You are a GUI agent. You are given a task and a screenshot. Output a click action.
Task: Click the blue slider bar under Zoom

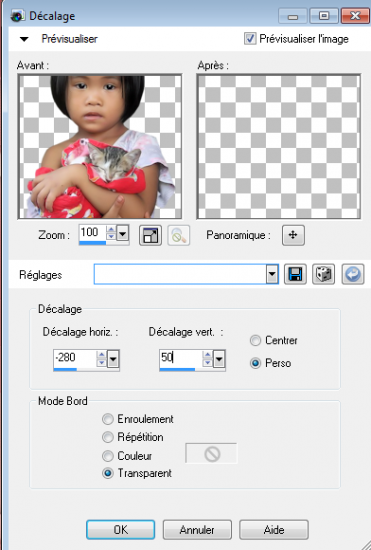(93, 243)
